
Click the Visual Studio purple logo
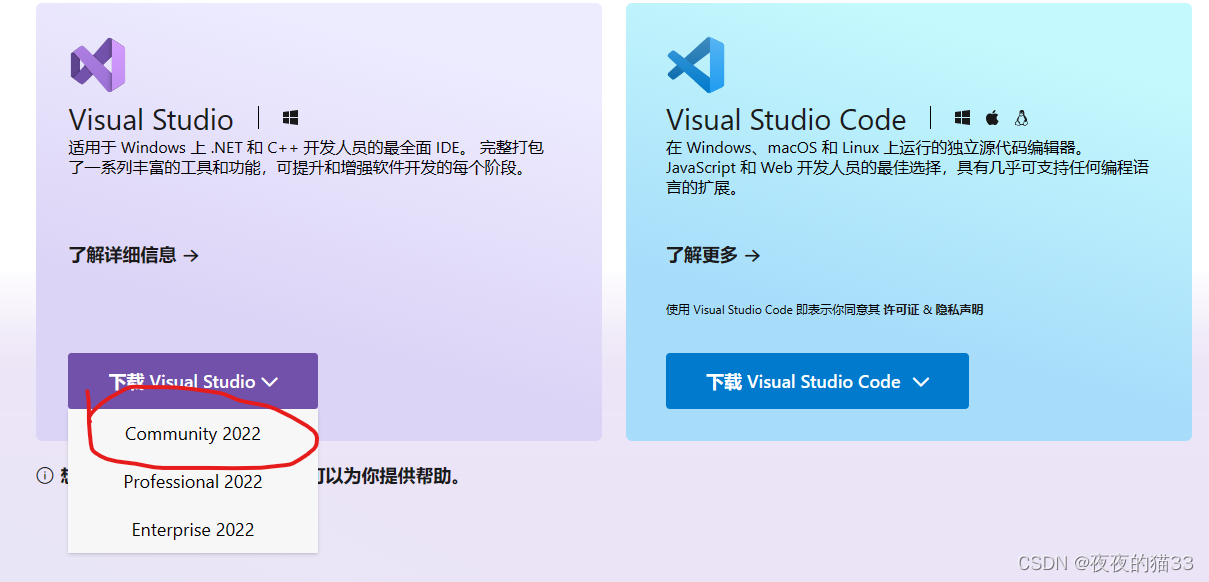(x=97, y=63)
